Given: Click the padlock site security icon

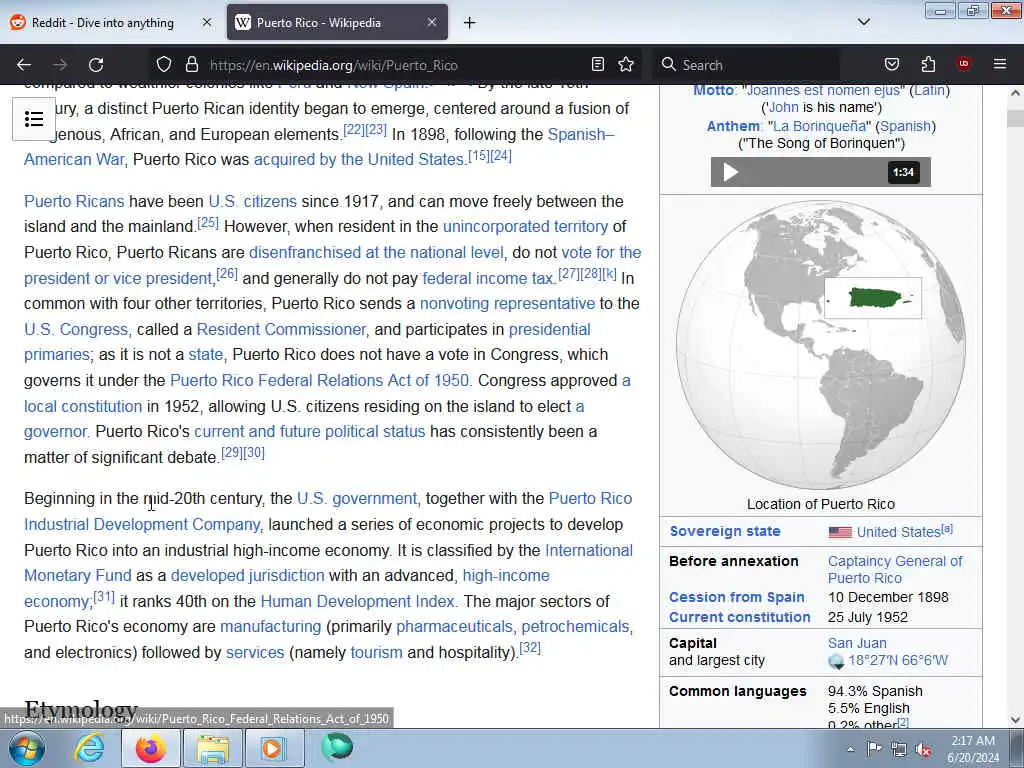Looking at the screenshot, I should click(x=191, y=64).
